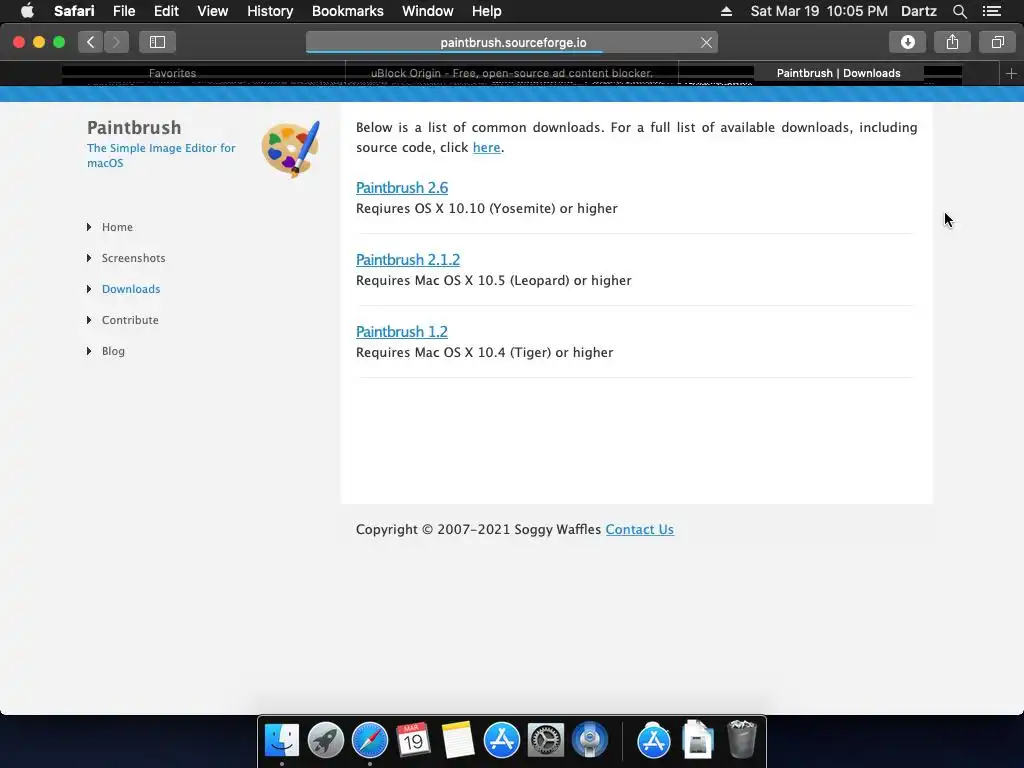Click the paintbrush.sourceforge.io address field
1024x768 pixels.
pyautogui.click(x=512, y=42)
